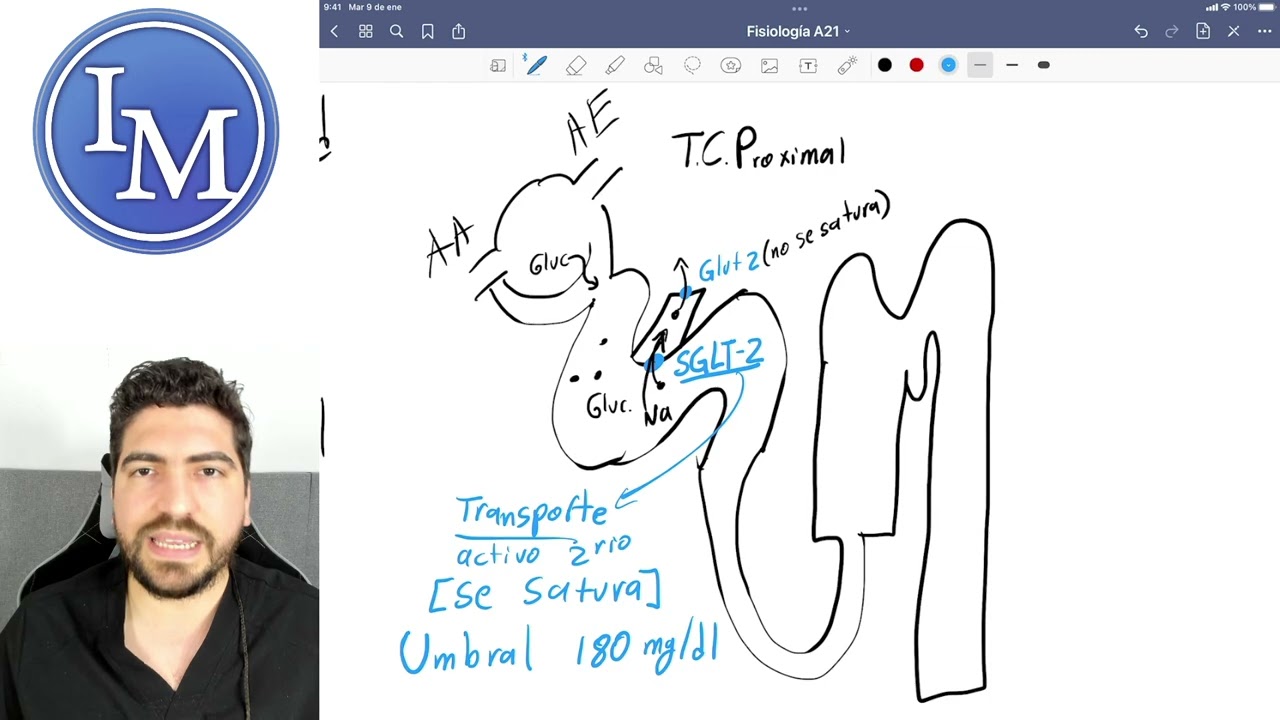Click the X icon in the top bar
Viewport: 1280px width, 720px height.
(1234, 32)
